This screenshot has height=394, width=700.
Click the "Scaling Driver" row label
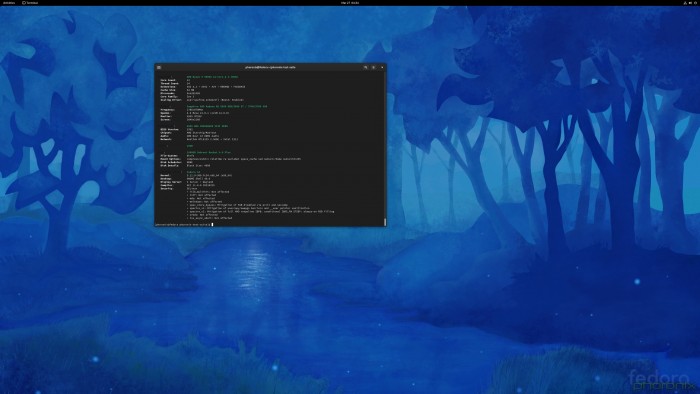[x=171, y=100]
